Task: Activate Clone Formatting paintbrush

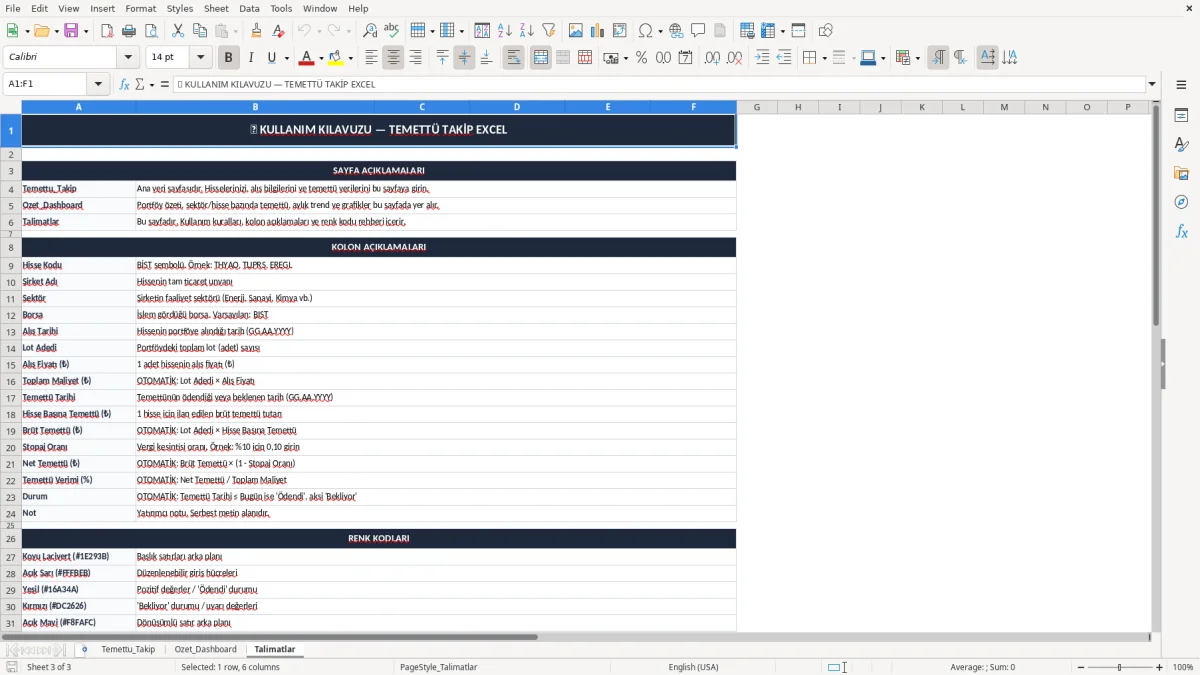Action: click(256, 31)
